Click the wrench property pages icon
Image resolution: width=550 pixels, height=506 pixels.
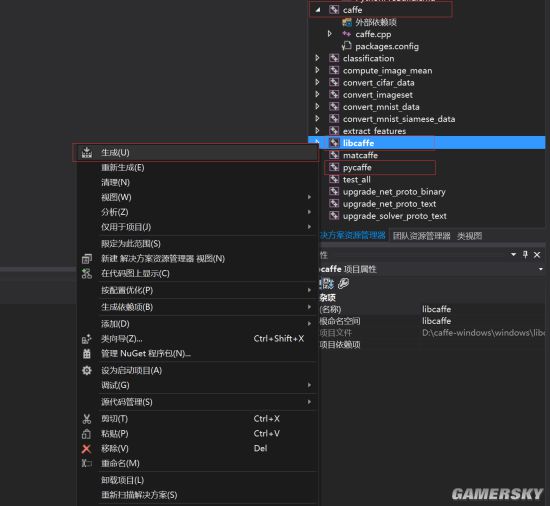[x=344, y=283]
